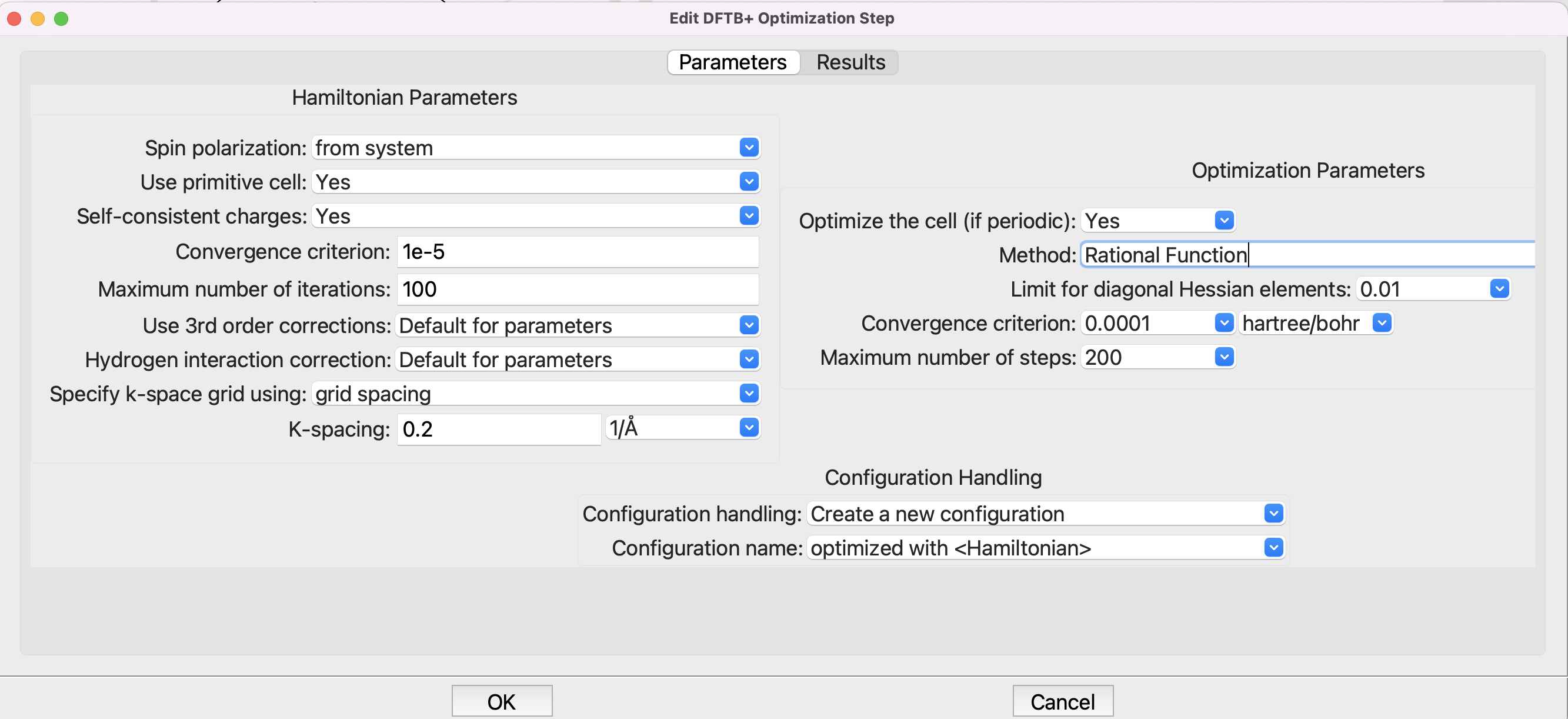Minimize window with yellow button

pos(38,19)
